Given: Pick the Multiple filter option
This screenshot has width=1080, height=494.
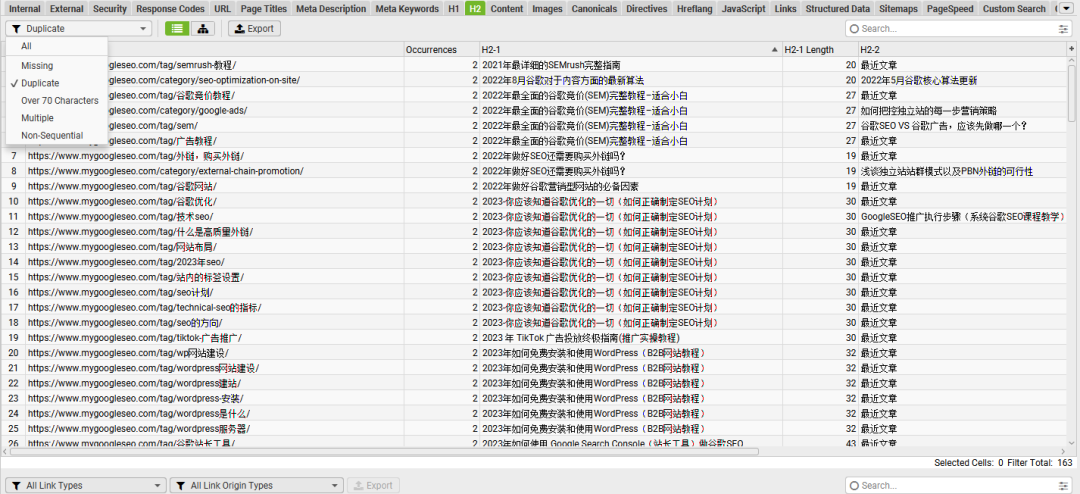Looking at the screenshot, I should point(37,118).
